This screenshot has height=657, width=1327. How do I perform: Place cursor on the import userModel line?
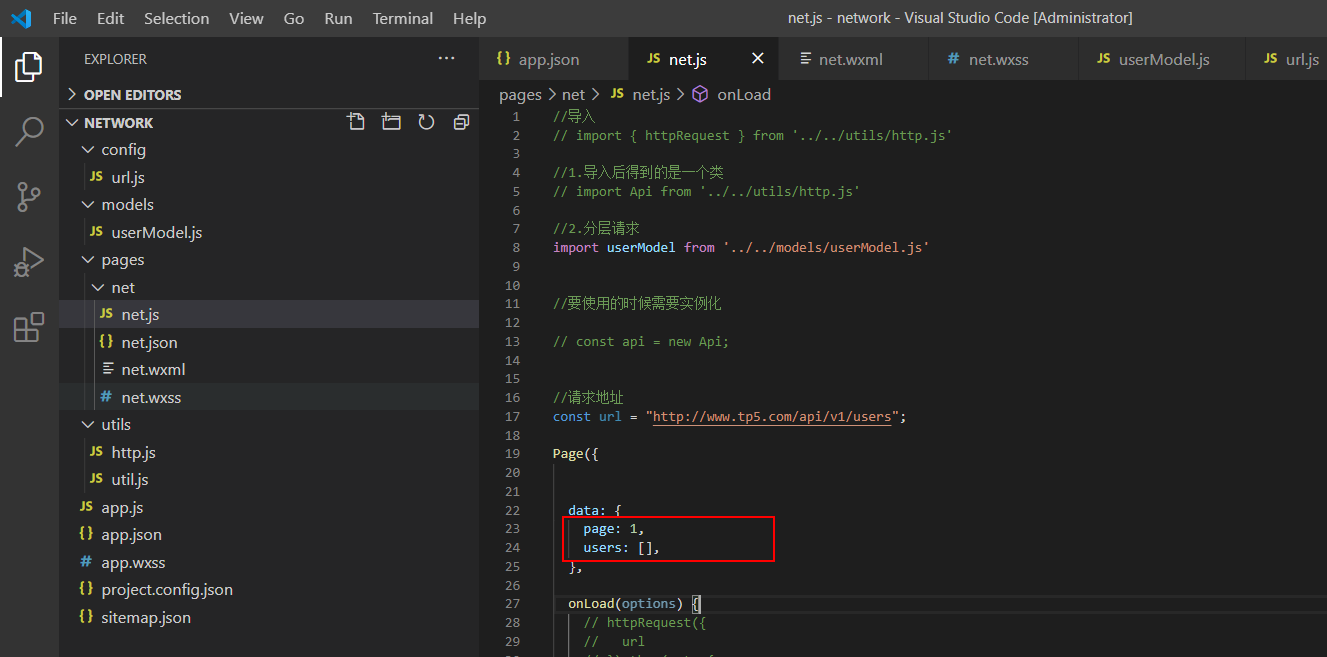[x=741, y=247]
